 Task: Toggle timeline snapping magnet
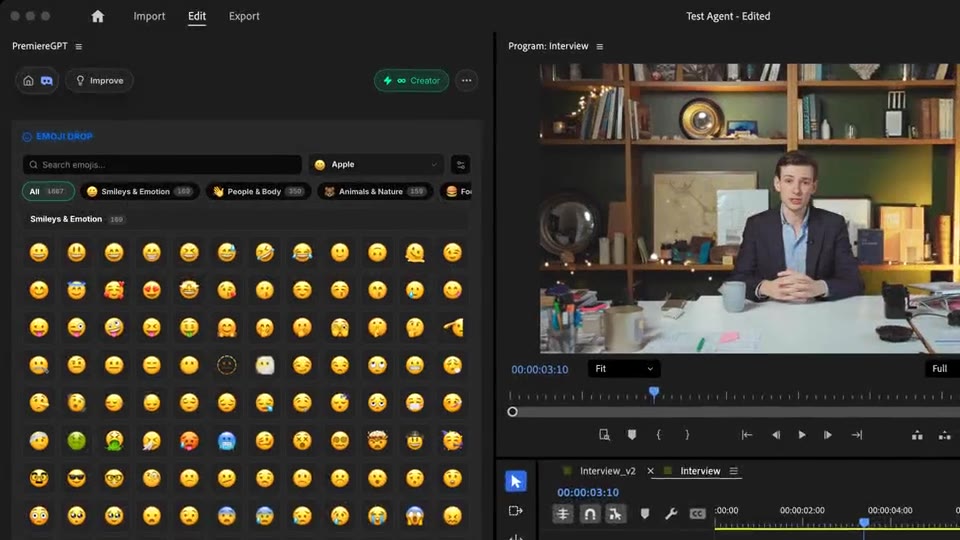590,514
